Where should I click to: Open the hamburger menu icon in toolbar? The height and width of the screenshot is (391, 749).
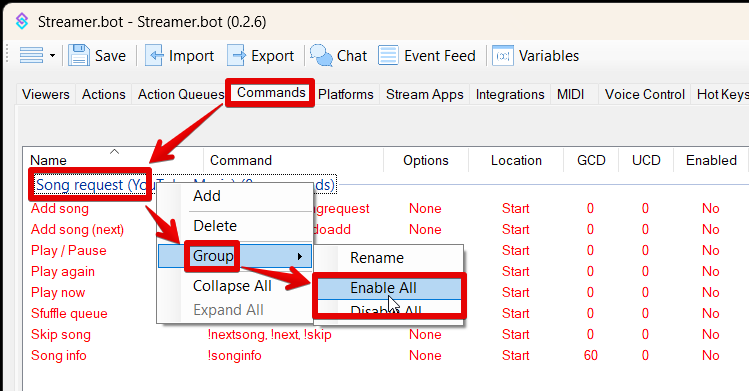pyautogui.click(x=31, y=55)
